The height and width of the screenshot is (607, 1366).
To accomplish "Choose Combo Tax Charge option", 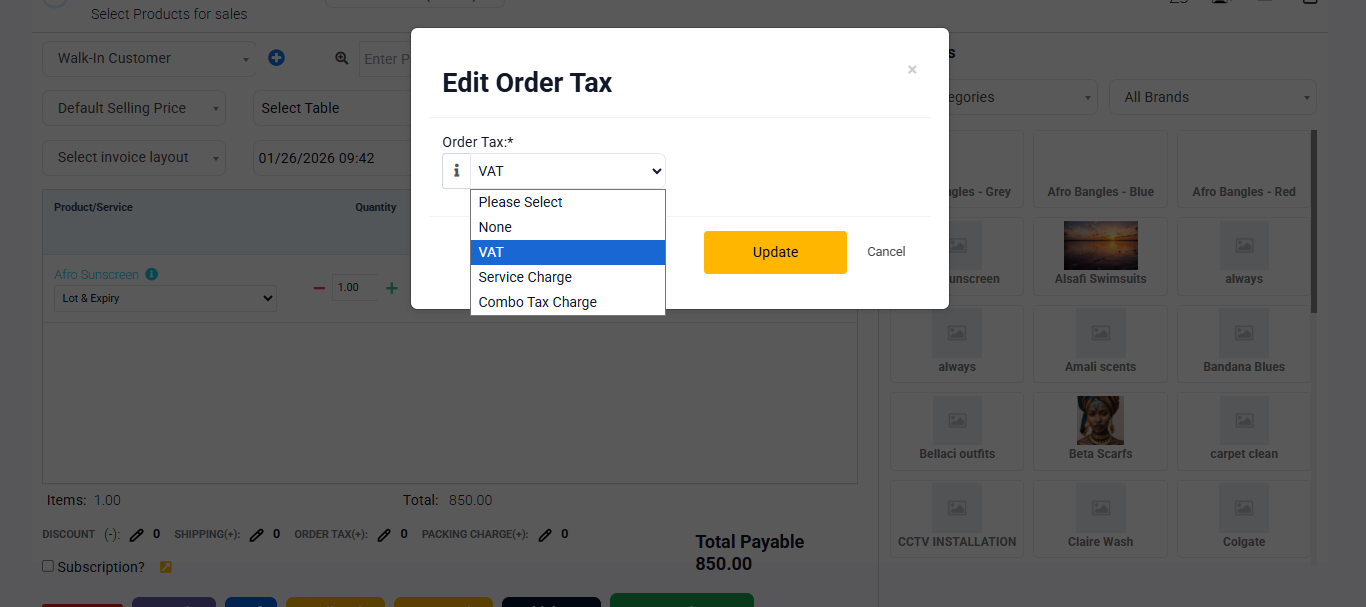I will tap(568, 302).
